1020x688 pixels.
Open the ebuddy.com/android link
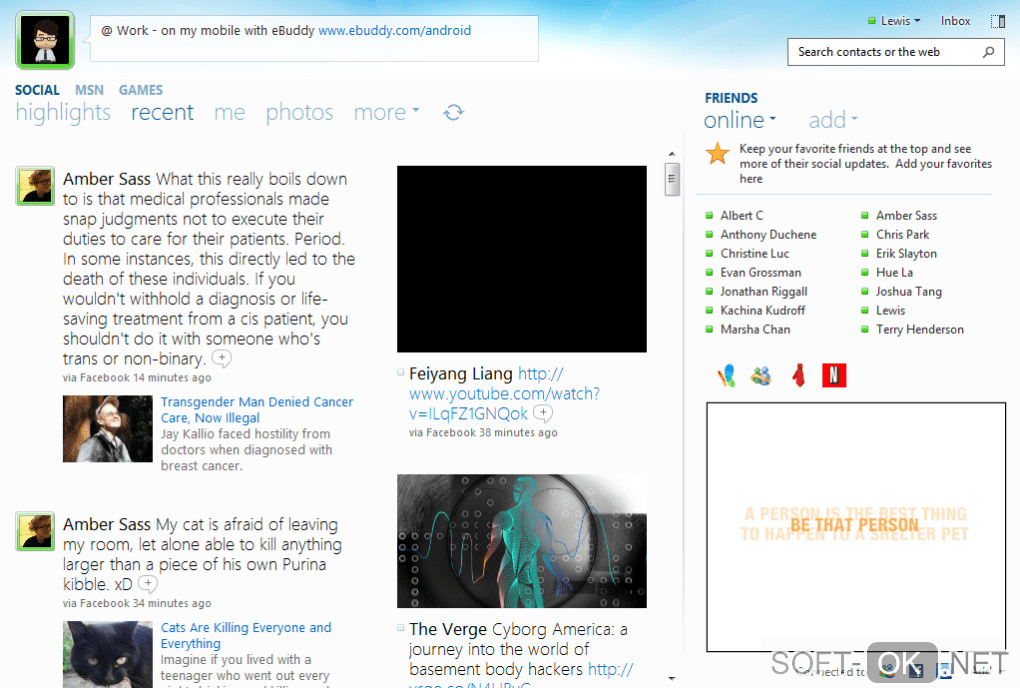point(394,31)
